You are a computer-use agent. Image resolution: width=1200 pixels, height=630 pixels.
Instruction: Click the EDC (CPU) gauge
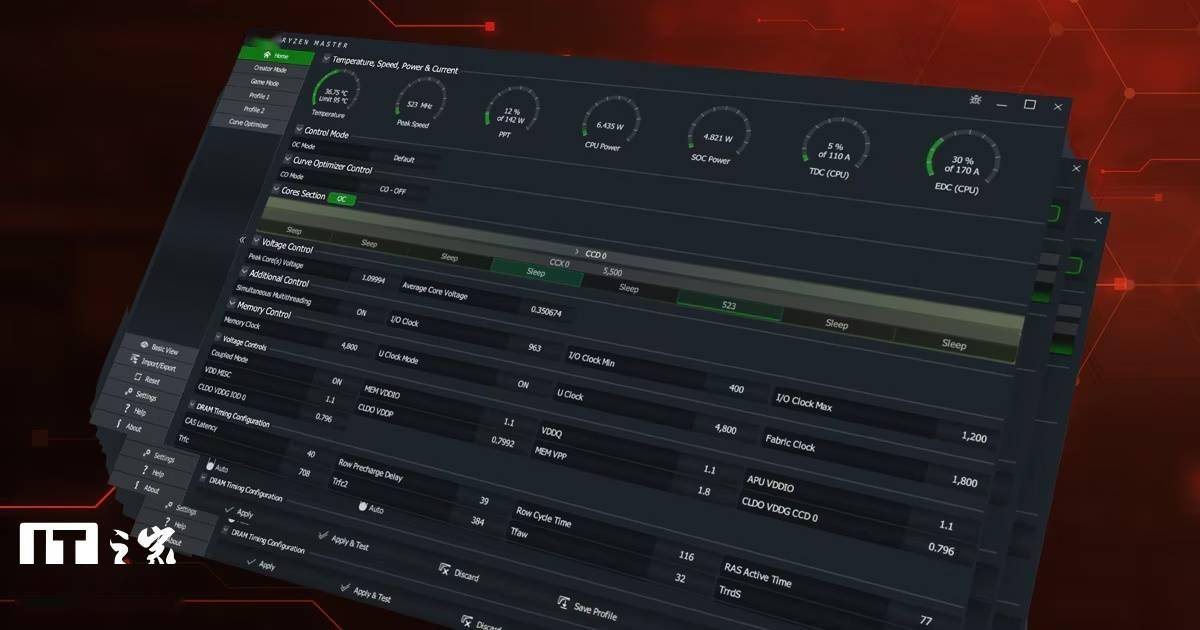click(x=962, y=164)
